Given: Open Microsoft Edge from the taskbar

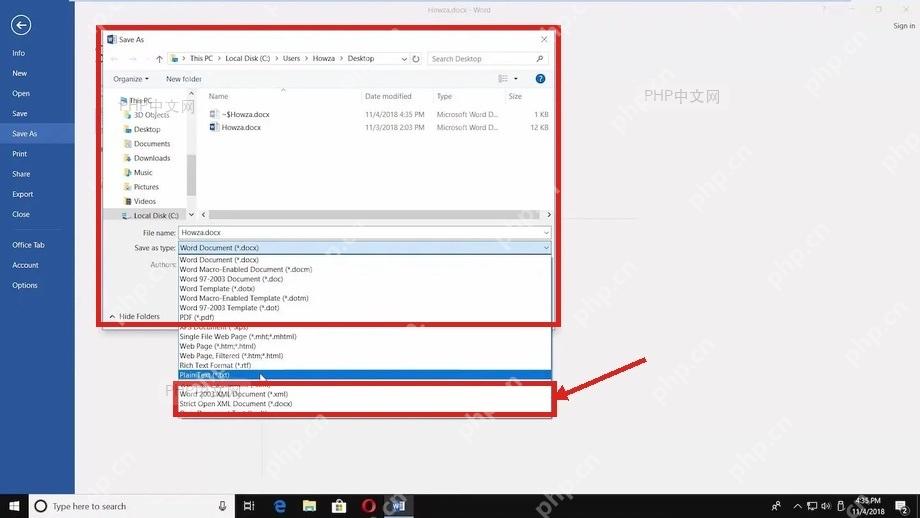Looking at the screenshot, I should (x=280, y=506).
